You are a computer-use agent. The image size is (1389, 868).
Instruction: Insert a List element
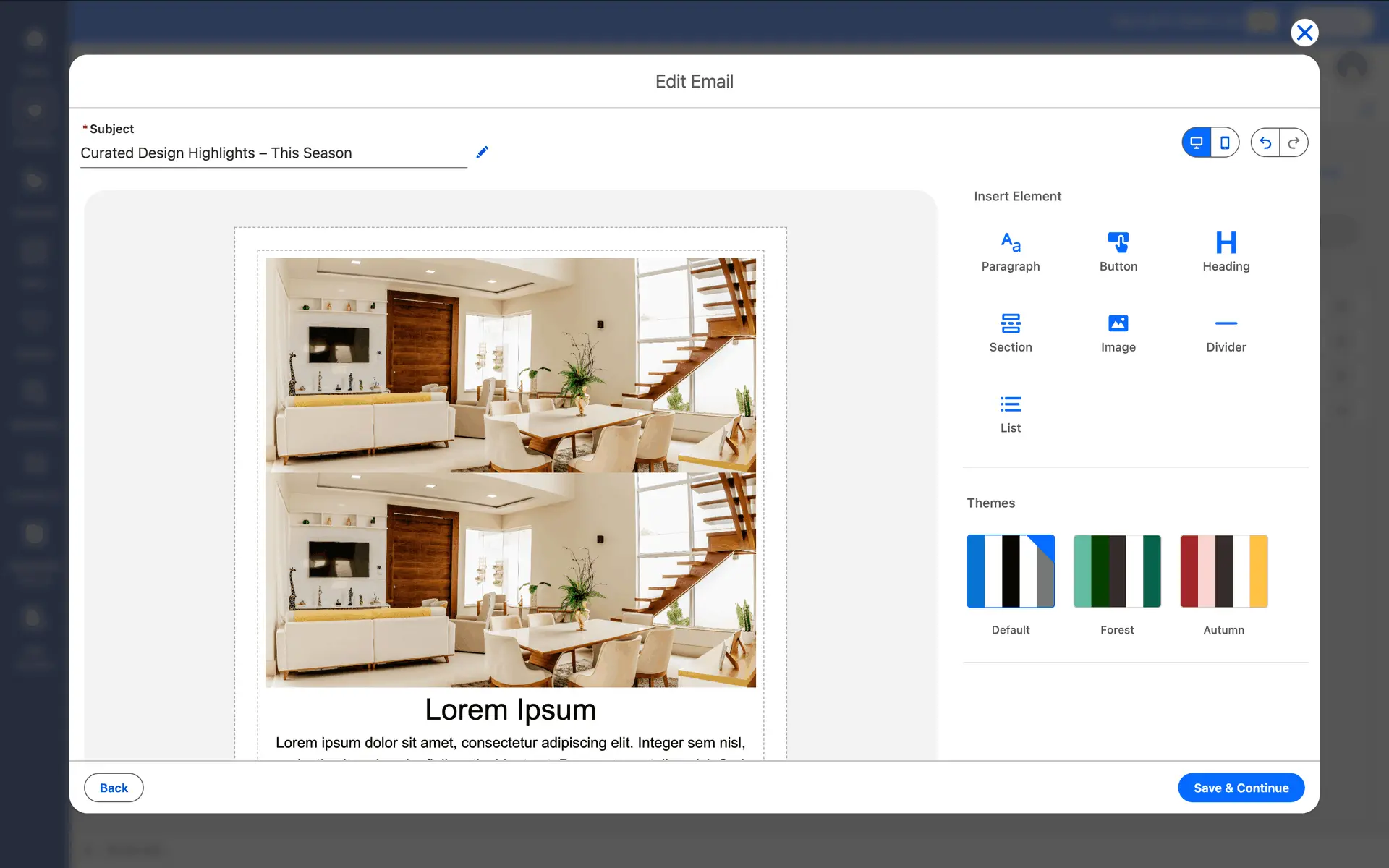click(x=1010, y=413)
